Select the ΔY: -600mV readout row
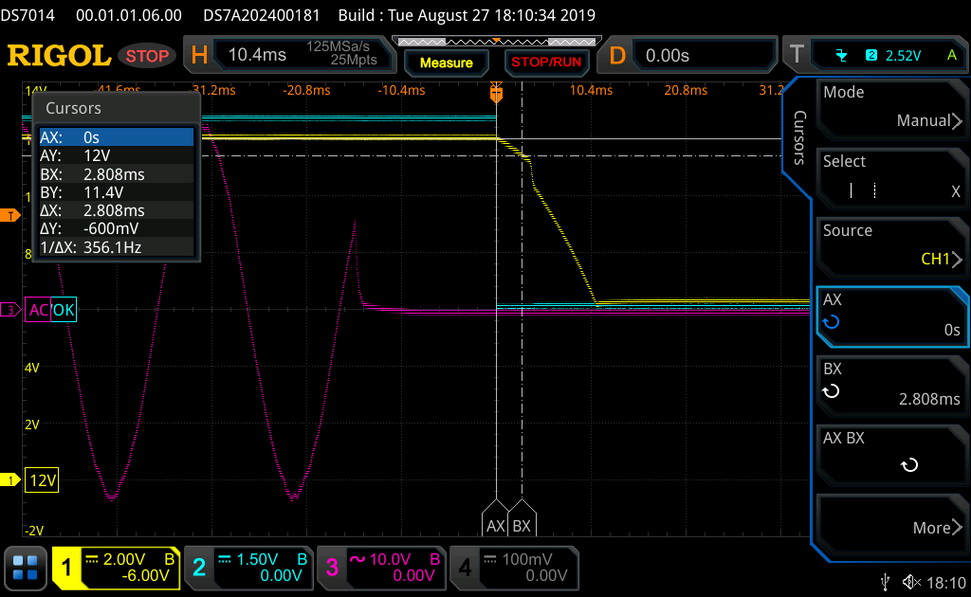The width and height of the screenshot is (971, 597). (116, 229)
